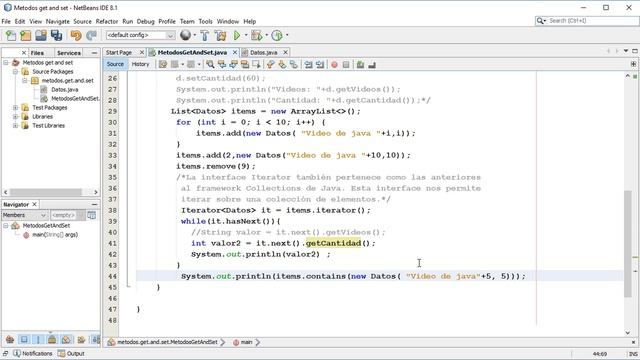
Task: Click the Last Edit icon in editor toolbar
Action: pyautogui.click(x=162, y=64)
